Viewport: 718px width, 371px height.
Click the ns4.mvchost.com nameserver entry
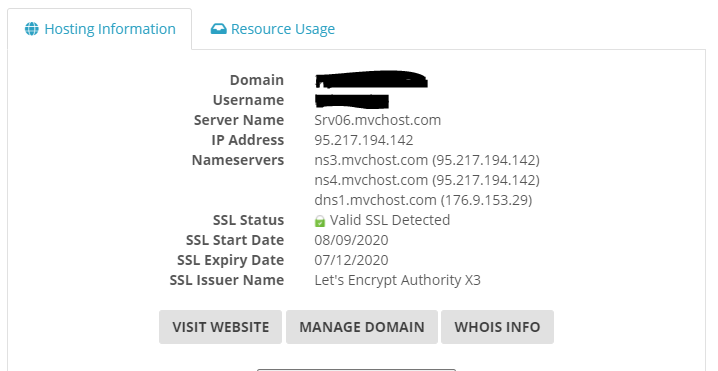pyautogui.click(x=427, y=180)
